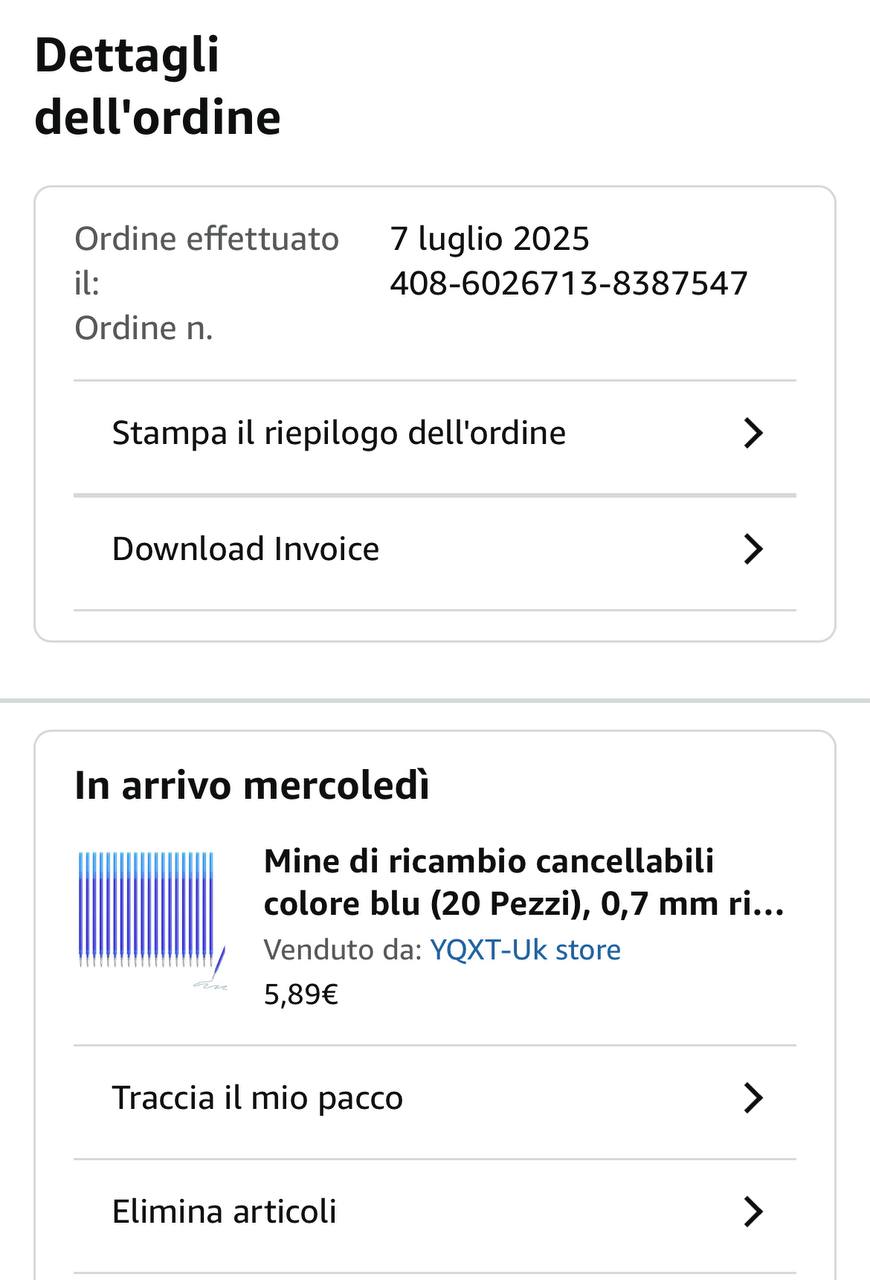Click the Dettagli dell'ordine page title
Image resolution: width=870 pixels, height=1280 pixels.
(x=157, y=86)
